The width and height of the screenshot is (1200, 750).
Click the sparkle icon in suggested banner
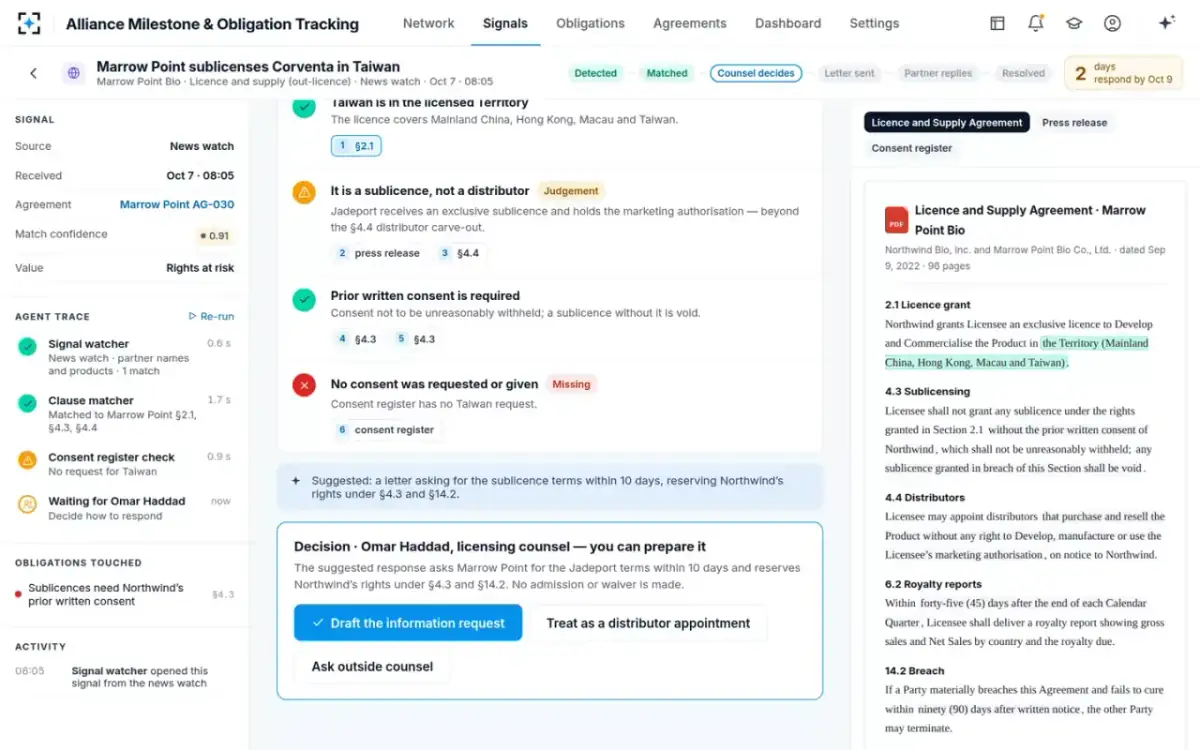pos(296,481)
